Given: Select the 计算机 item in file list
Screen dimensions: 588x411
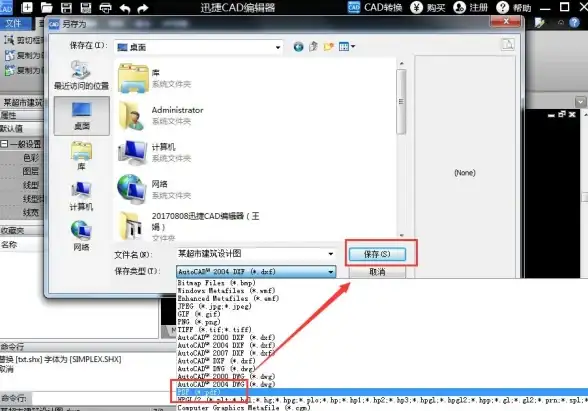Looking at the screenshot, I should click(154, 152).
